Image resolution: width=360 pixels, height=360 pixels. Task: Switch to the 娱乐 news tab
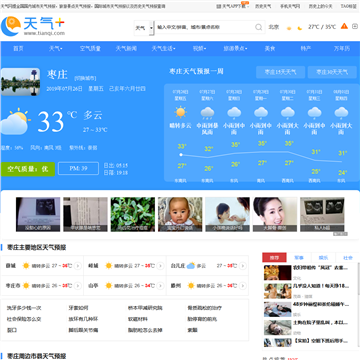coord(323,258)
